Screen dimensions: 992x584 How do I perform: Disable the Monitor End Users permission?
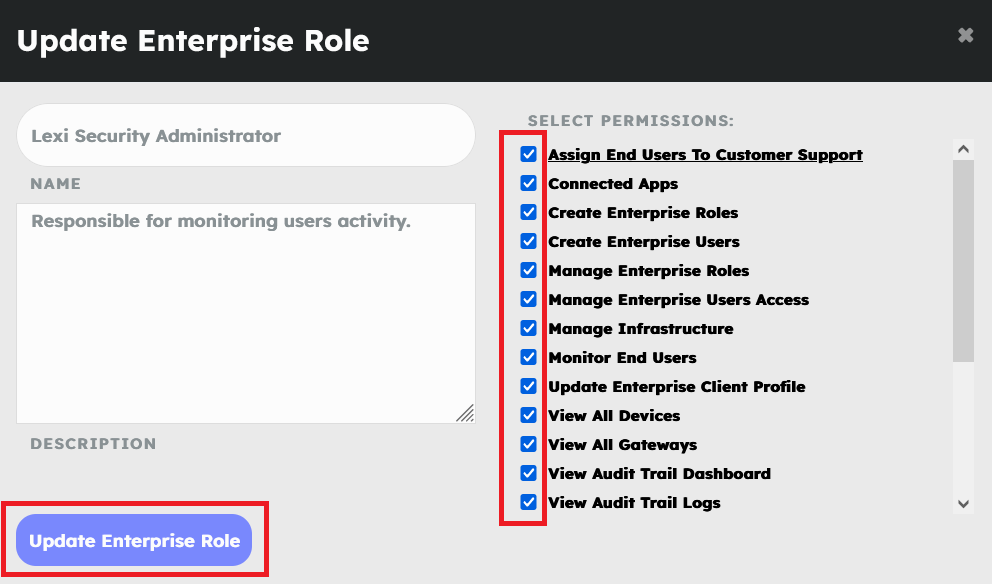[x=529, y=358]
